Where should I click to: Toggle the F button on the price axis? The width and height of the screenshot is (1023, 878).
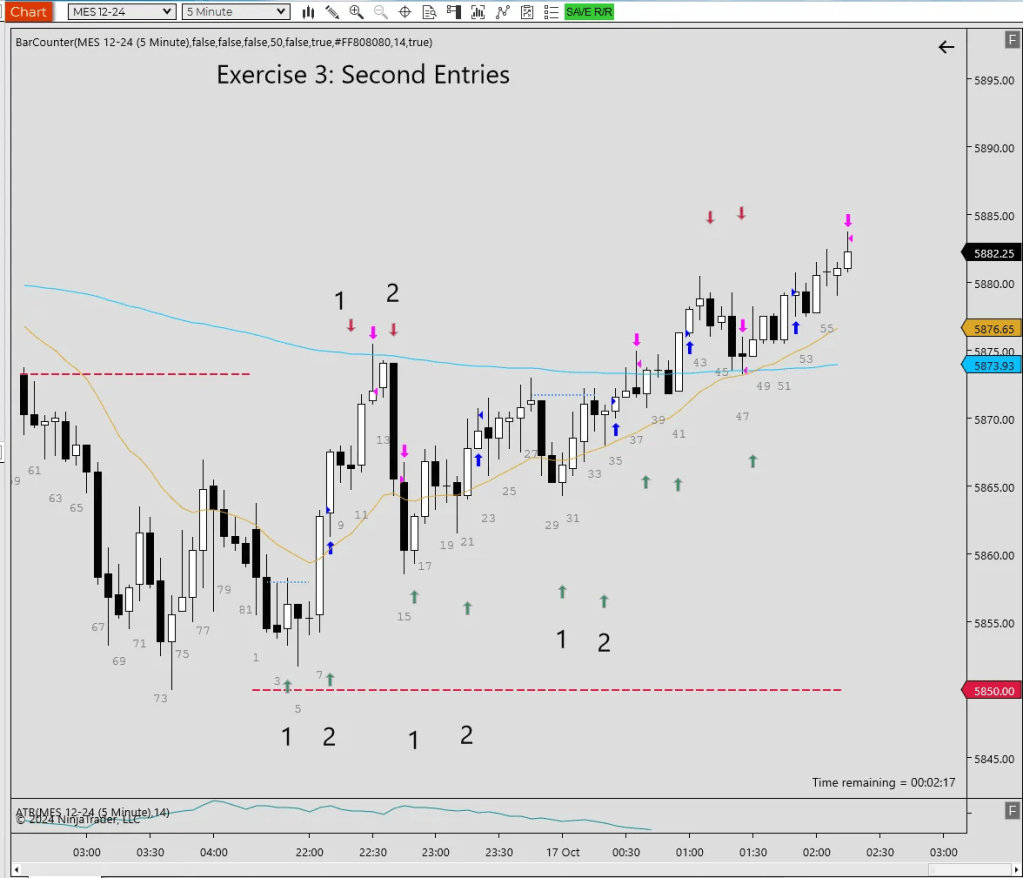point(1012,39)
